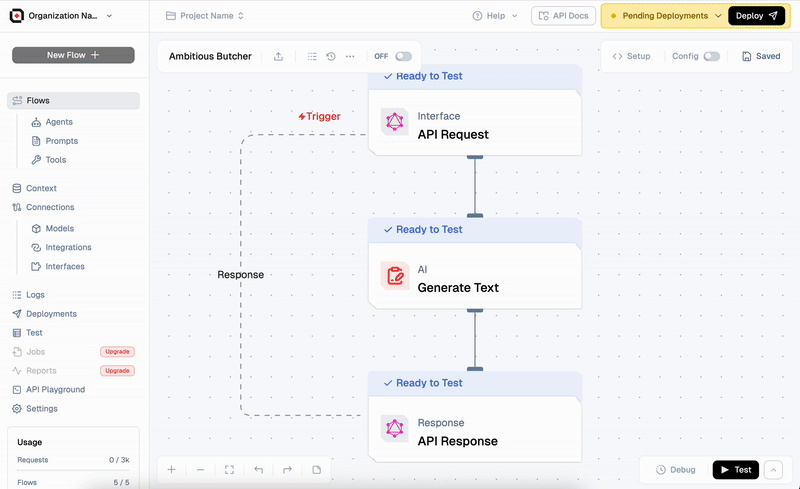Image resolution: width=800 pixels, height=489 pixels.
Task: Open the version history clock icon
Action: 331,57
